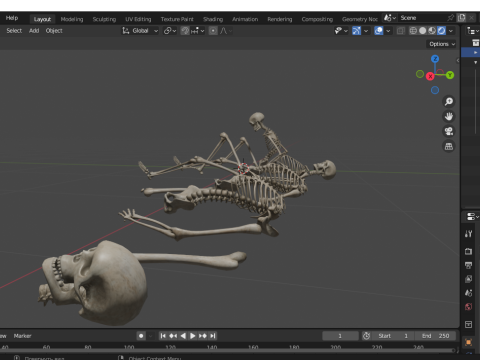This screenshot has width=480, height=360.
Task: Open the Rendering workspace tab
Action: (x=280, y=19)
